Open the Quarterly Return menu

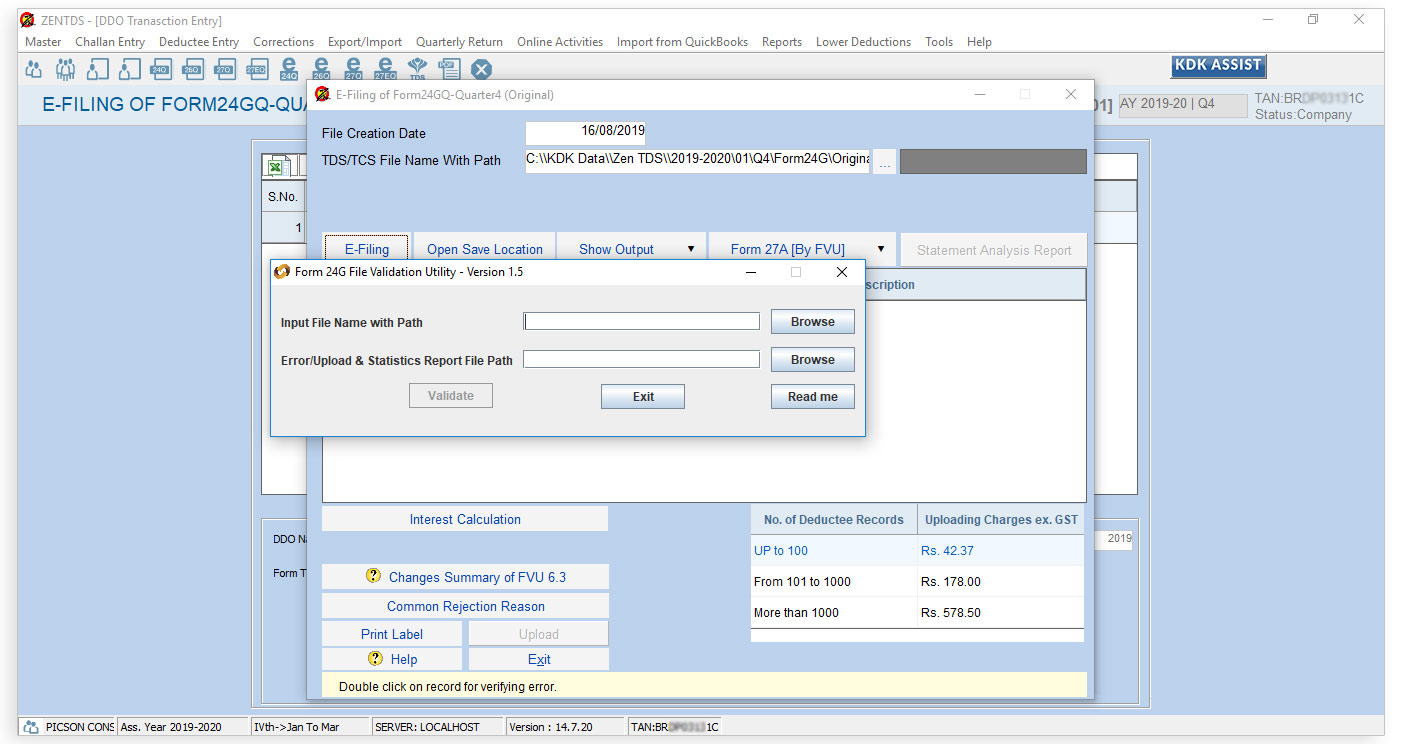click(x=460, y=42)
